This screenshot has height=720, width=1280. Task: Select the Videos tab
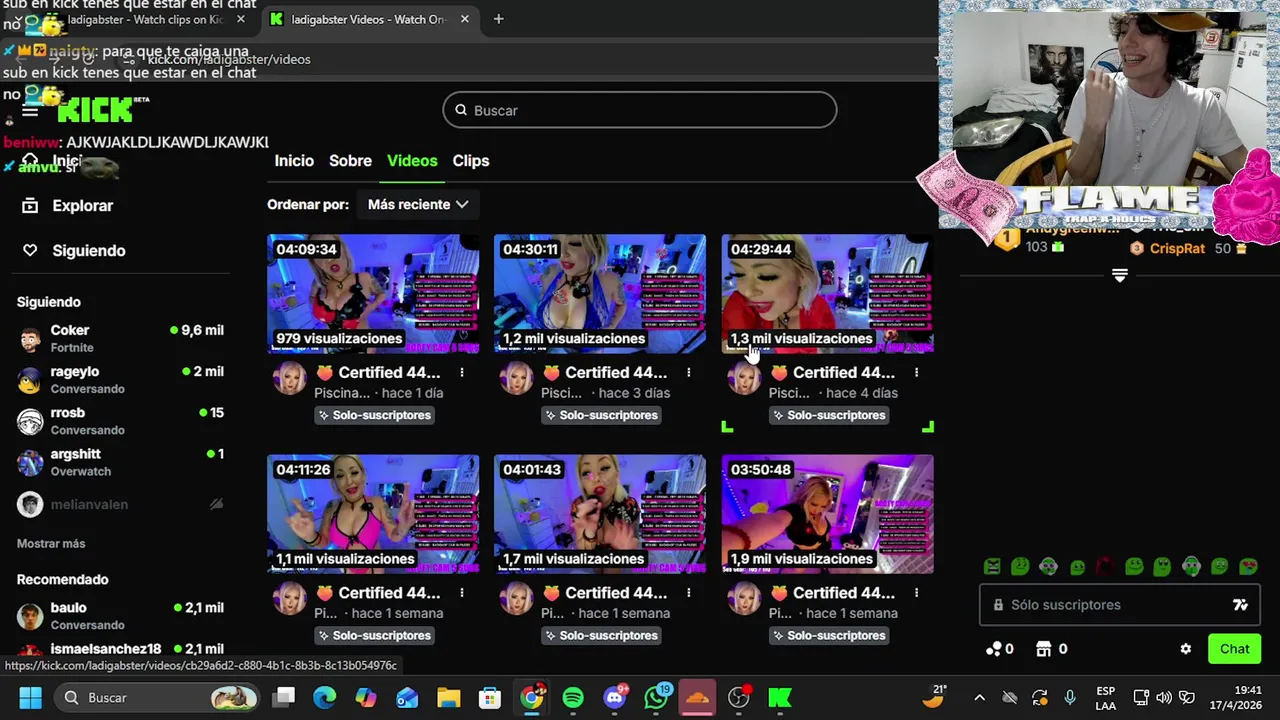pyautogui.click(x=412, y=160)
